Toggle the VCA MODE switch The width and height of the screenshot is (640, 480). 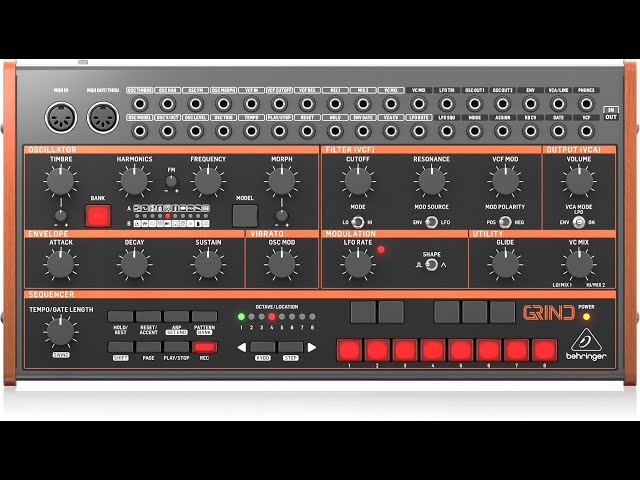(579, 222)
